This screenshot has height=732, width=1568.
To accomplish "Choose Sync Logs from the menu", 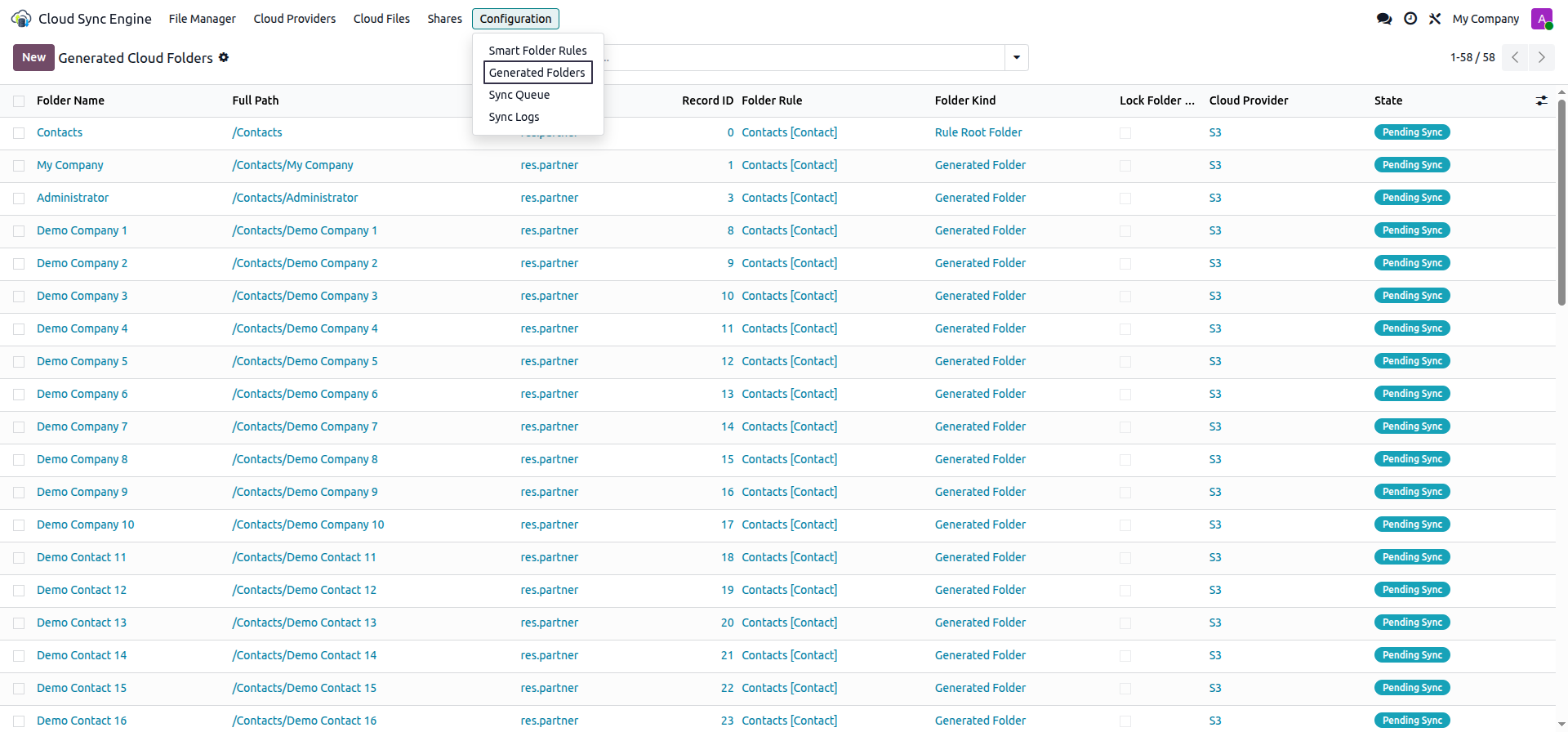I will click(514, 117).
